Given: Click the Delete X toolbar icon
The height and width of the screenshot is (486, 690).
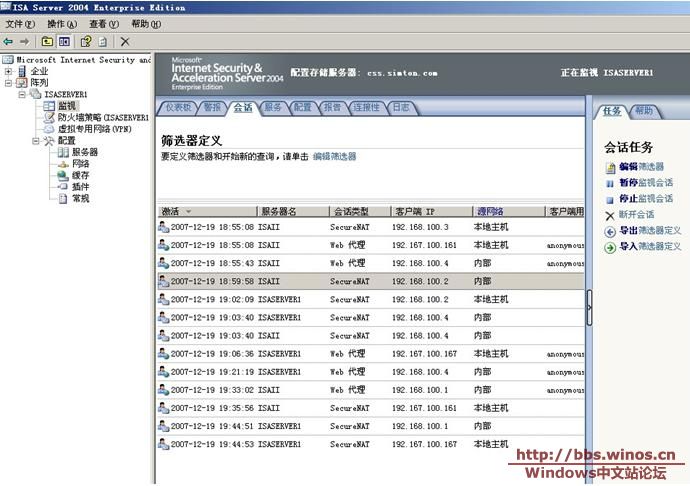Looking at the screenshot, I should click(125, 41).
